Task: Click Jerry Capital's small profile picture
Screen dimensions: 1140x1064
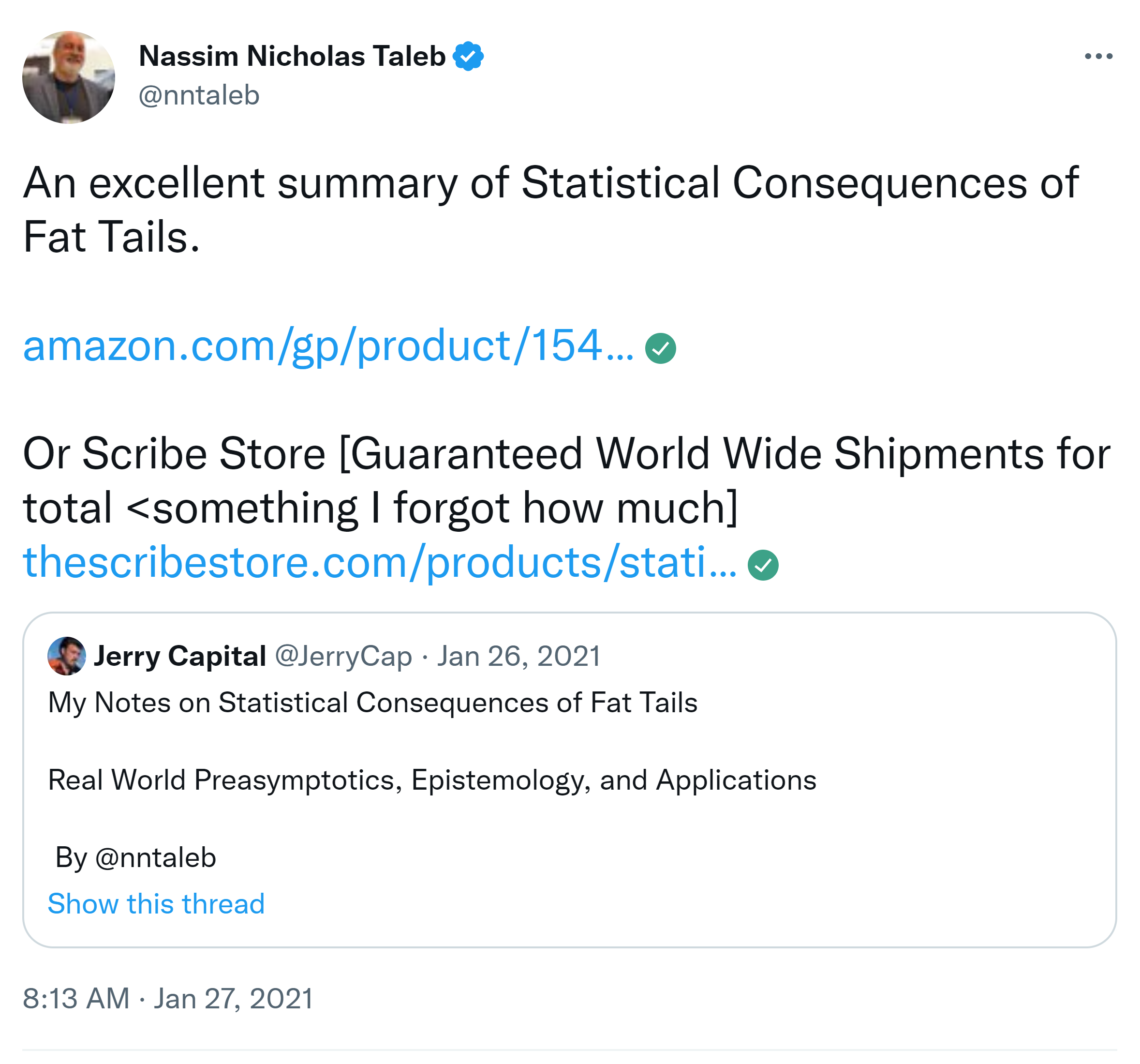Action: coord(67,656)
